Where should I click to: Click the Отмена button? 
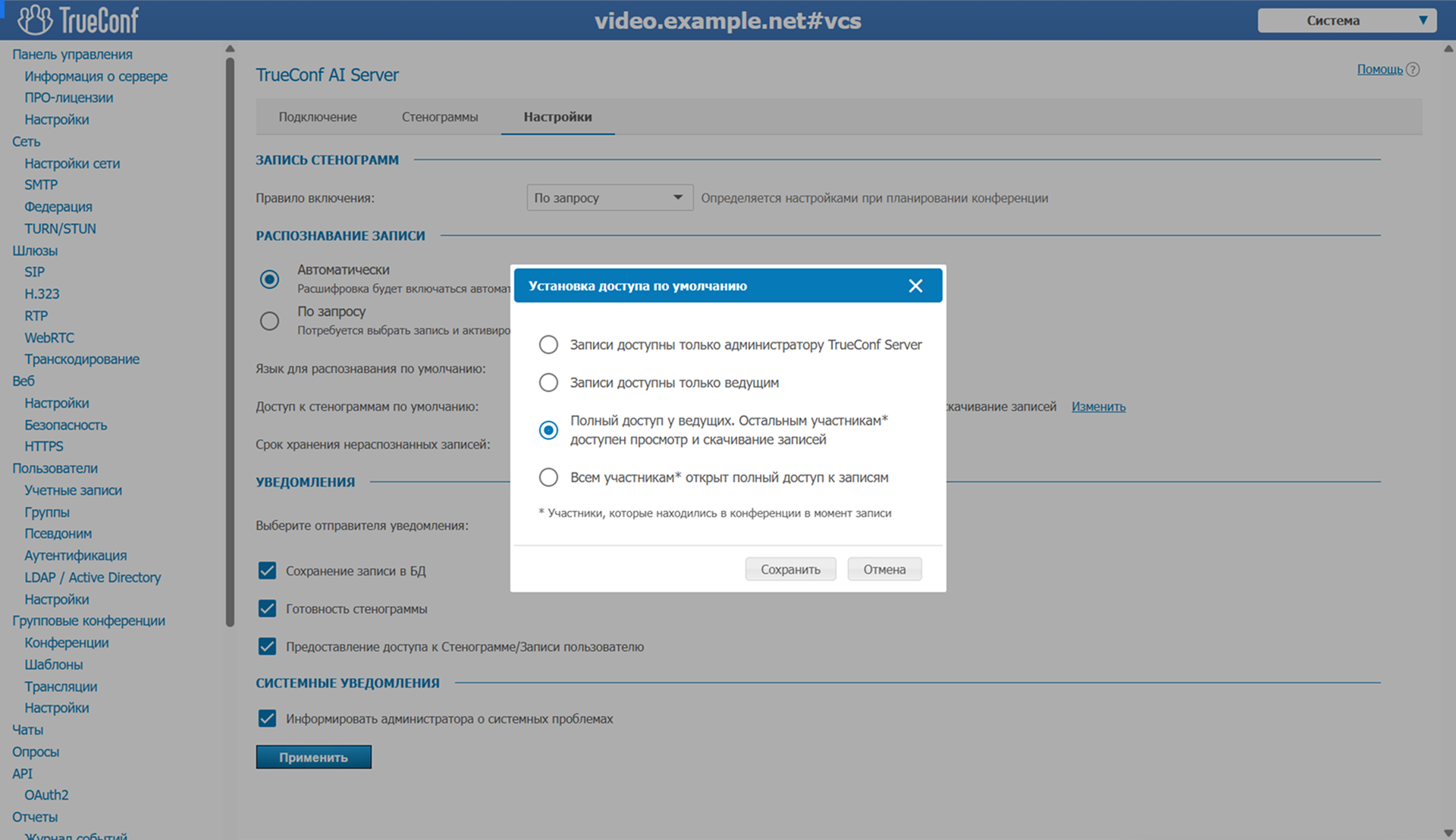tap(884, 569)
